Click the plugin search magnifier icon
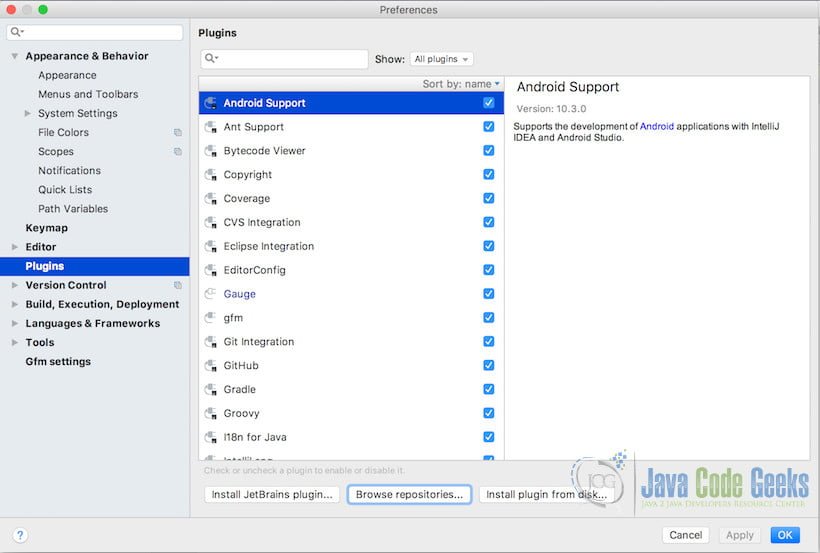This screenshot has height=553, width=820. (211, 58)
